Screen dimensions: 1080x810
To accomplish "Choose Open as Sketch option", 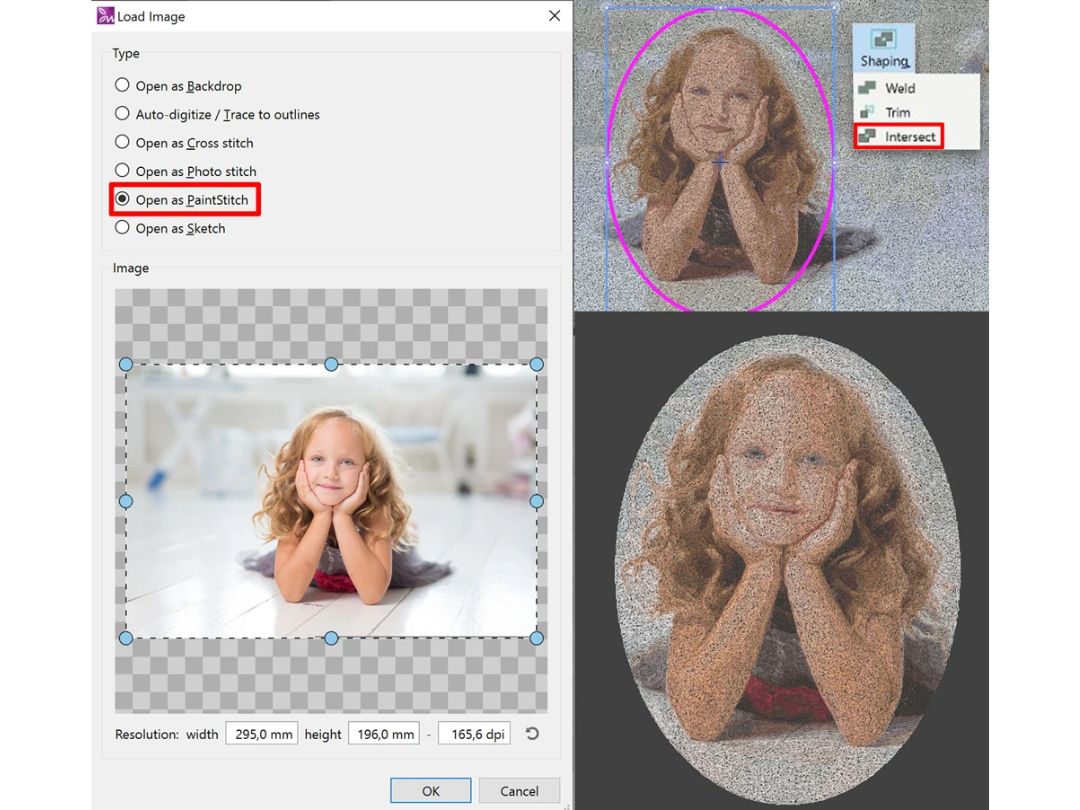I will [122, 227].
